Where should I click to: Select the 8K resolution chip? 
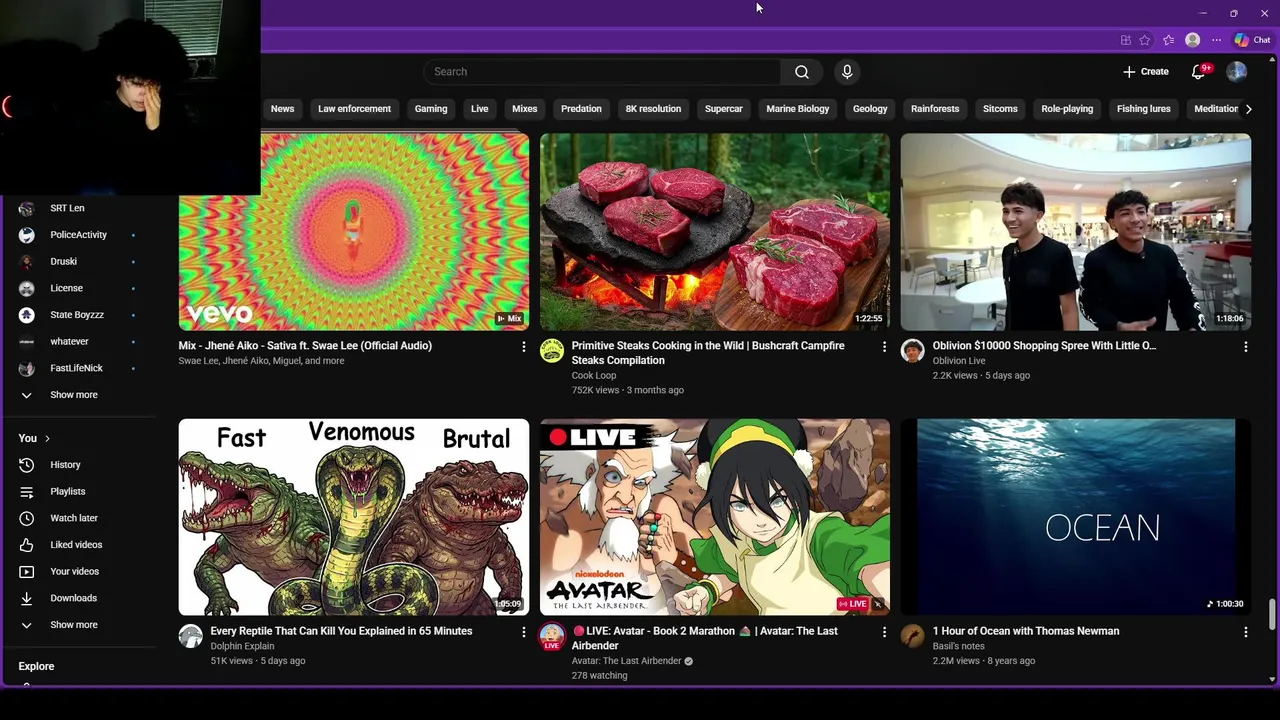pos(653,109)
